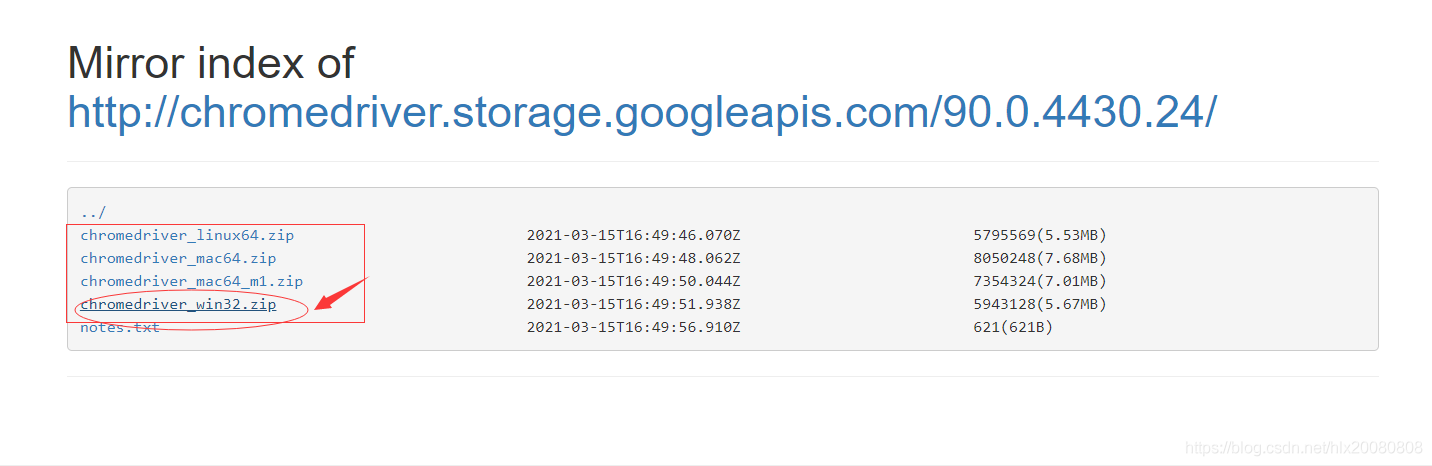1432x466 pixels.
Task: Click the notes.txt timestamp 16:49:56.910Z
Action: tap(633, 327)
